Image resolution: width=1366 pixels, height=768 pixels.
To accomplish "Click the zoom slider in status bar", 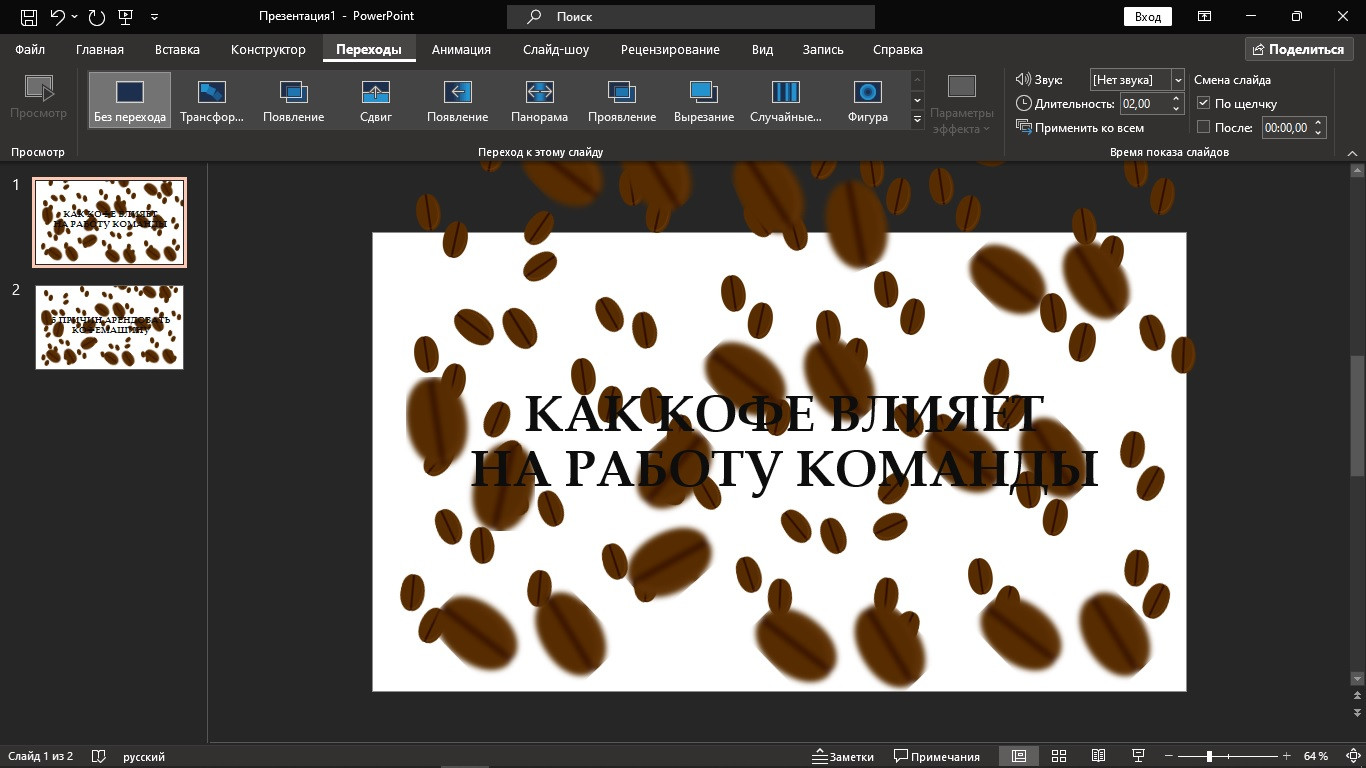I will 1209,756.
